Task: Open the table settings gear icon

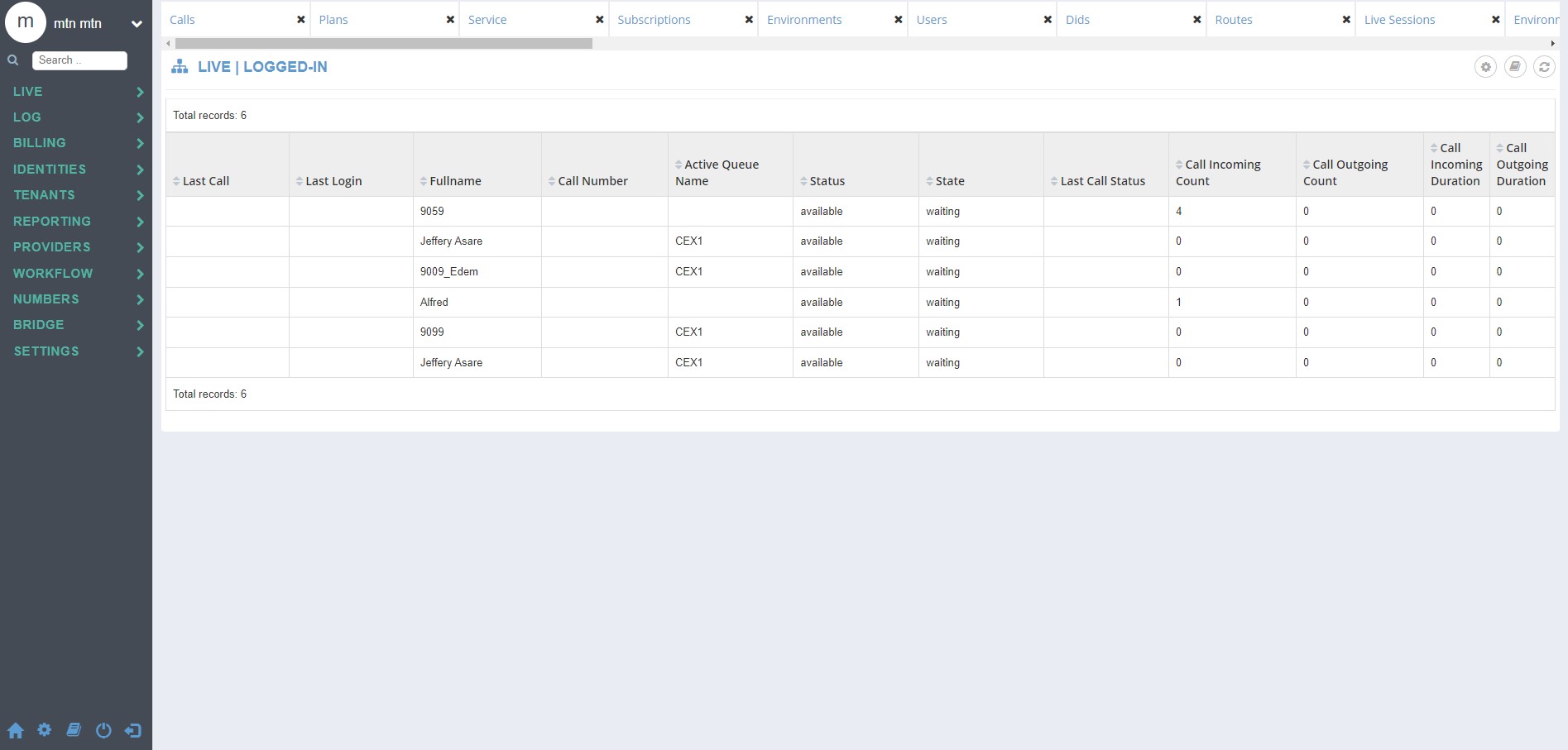Action: click(1485, 67)
